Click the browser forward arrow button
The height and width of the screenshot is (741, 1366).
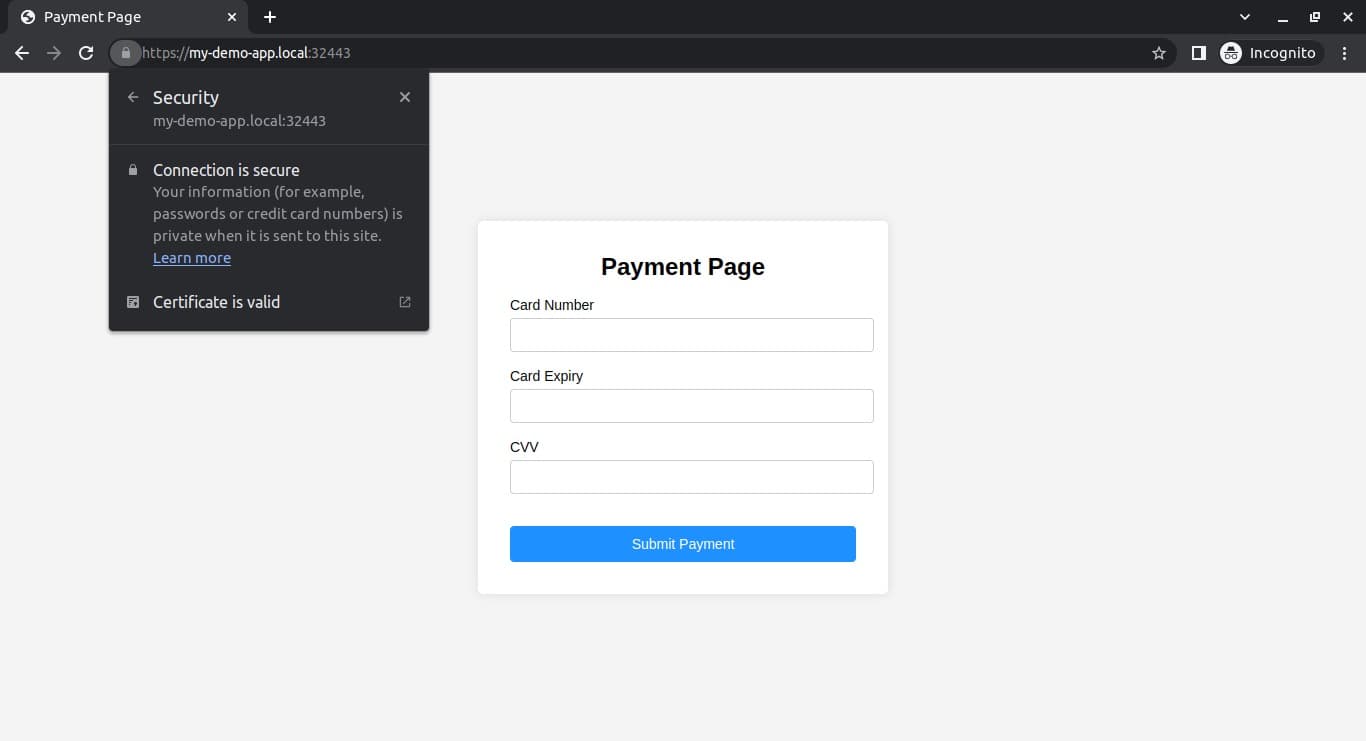coord(54,53)
